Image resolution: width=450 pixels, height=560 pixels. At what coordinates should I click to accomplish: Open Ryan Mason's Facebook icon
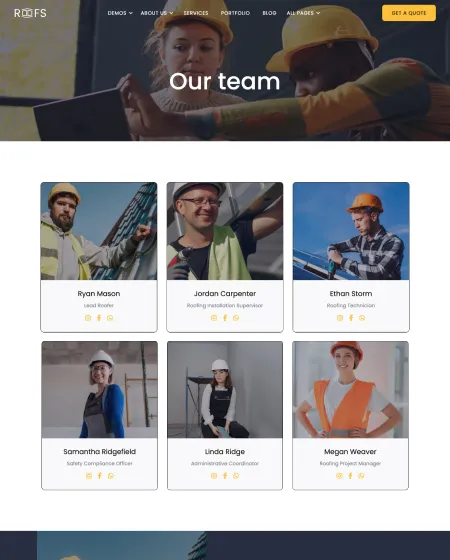99,318
